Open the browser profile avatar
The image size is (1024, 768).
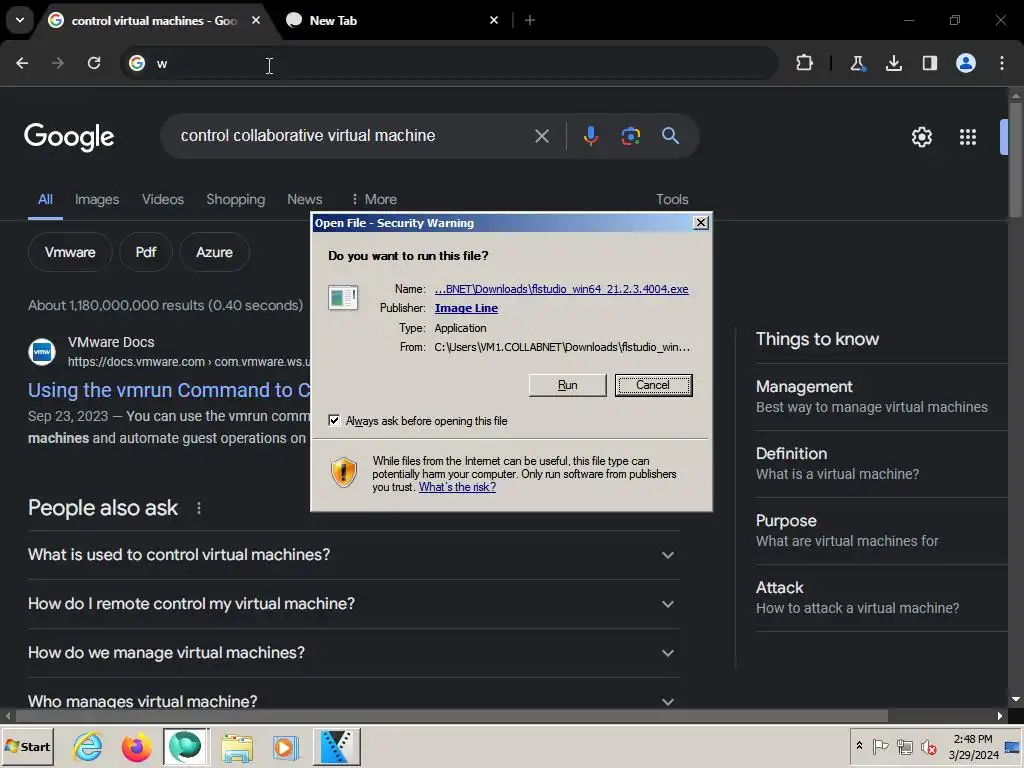click(965, 63)
